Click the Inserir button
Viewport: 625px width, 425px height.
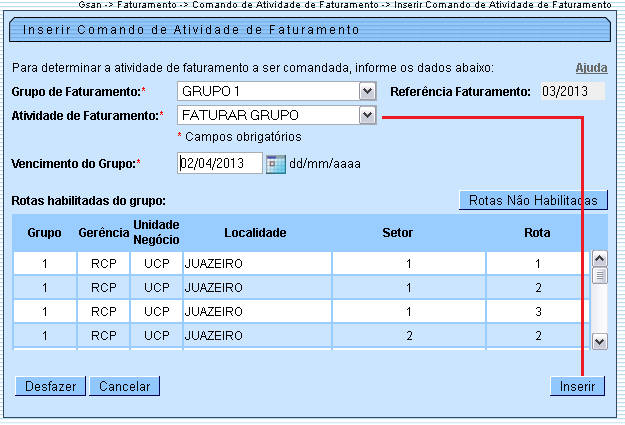[577, 386]
